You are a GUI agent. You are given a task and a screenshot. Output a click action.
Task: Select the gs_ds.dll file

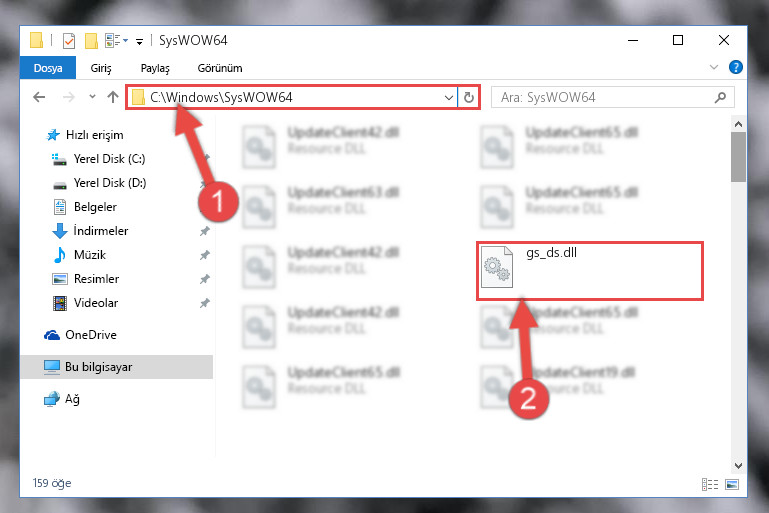pyautogui.click(x=590, y=270)
